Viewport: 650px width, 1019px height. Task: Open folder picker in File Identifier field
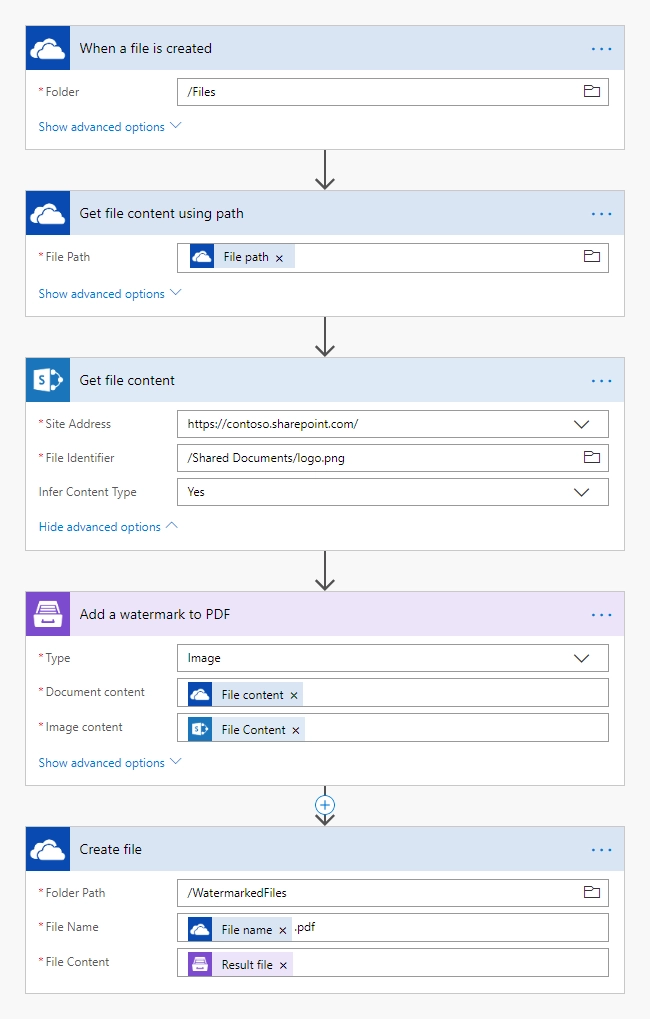tap(592, 458)
